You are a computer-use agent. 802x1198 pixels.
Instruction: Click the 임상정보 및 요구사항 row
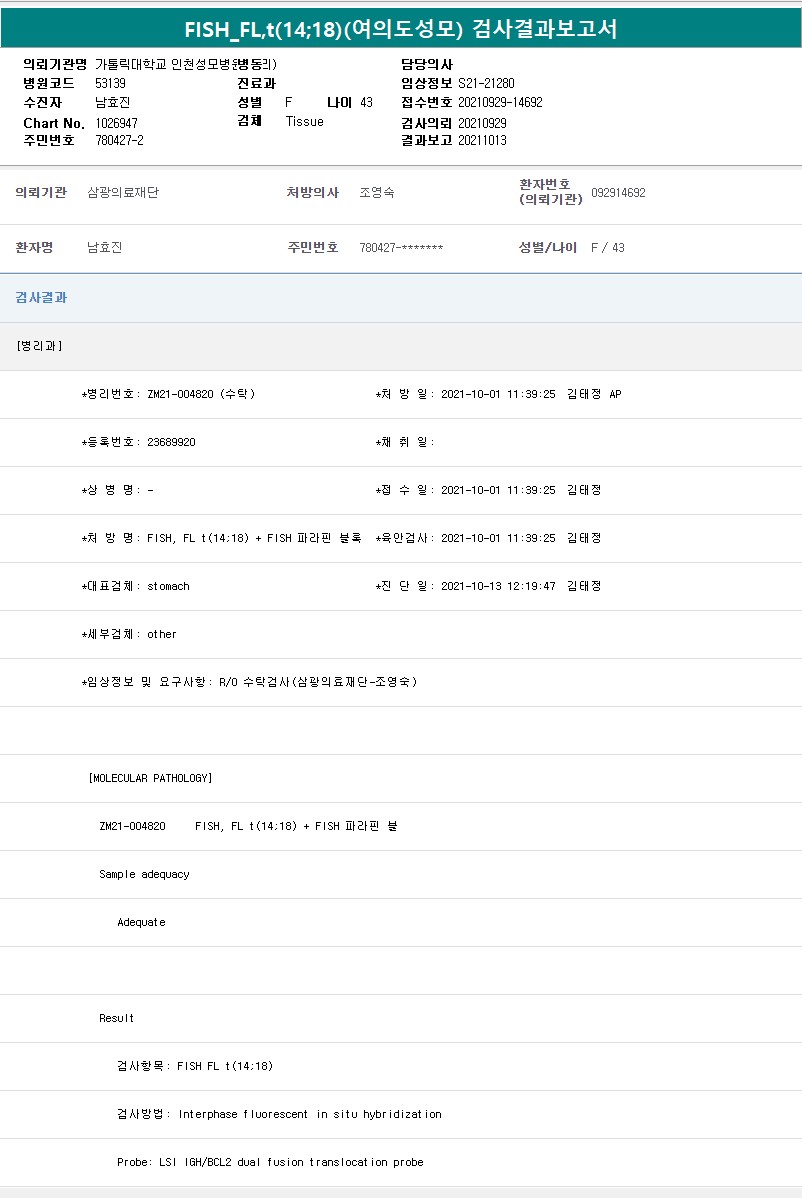point(249,683)
